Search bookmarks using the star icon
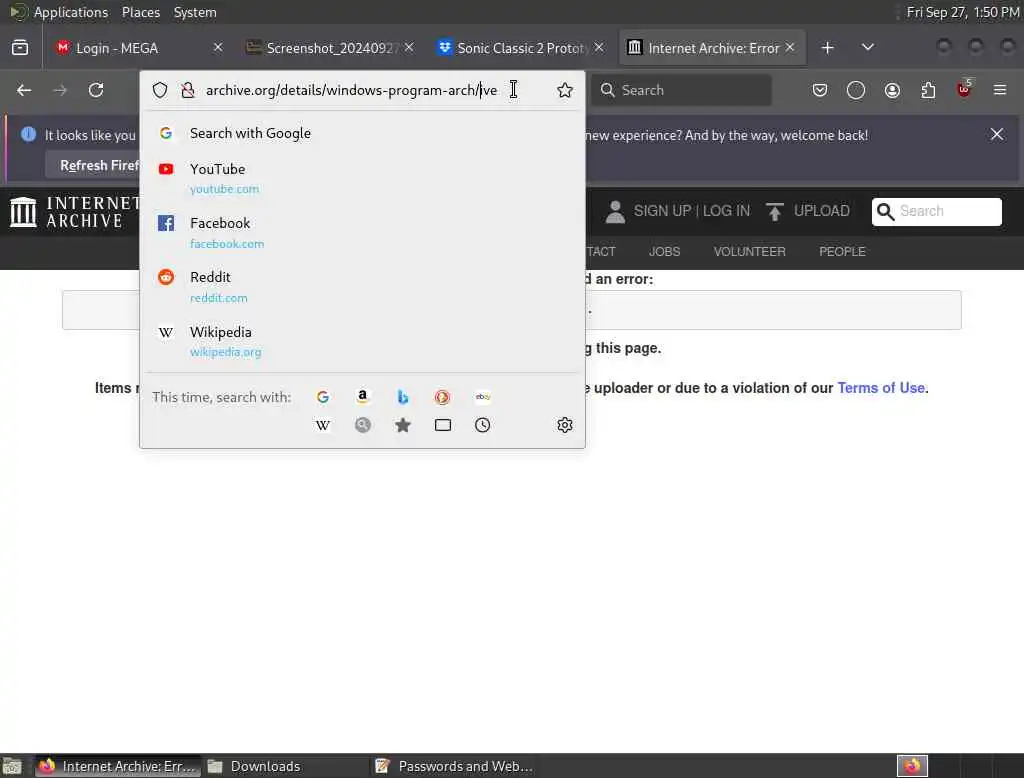Image resolution: width=1024 pixels, height=778 pixels. pos(403,425)
